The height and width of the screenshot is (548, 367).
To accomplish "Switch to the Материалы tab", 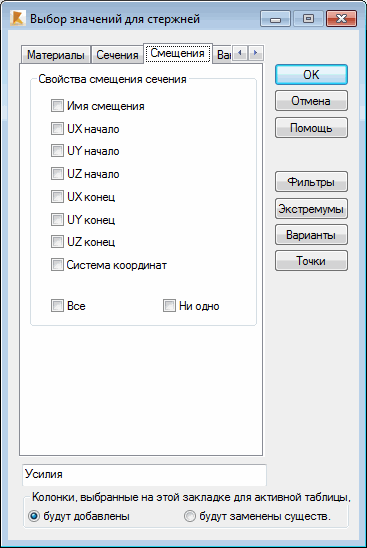I will (56, 55).
